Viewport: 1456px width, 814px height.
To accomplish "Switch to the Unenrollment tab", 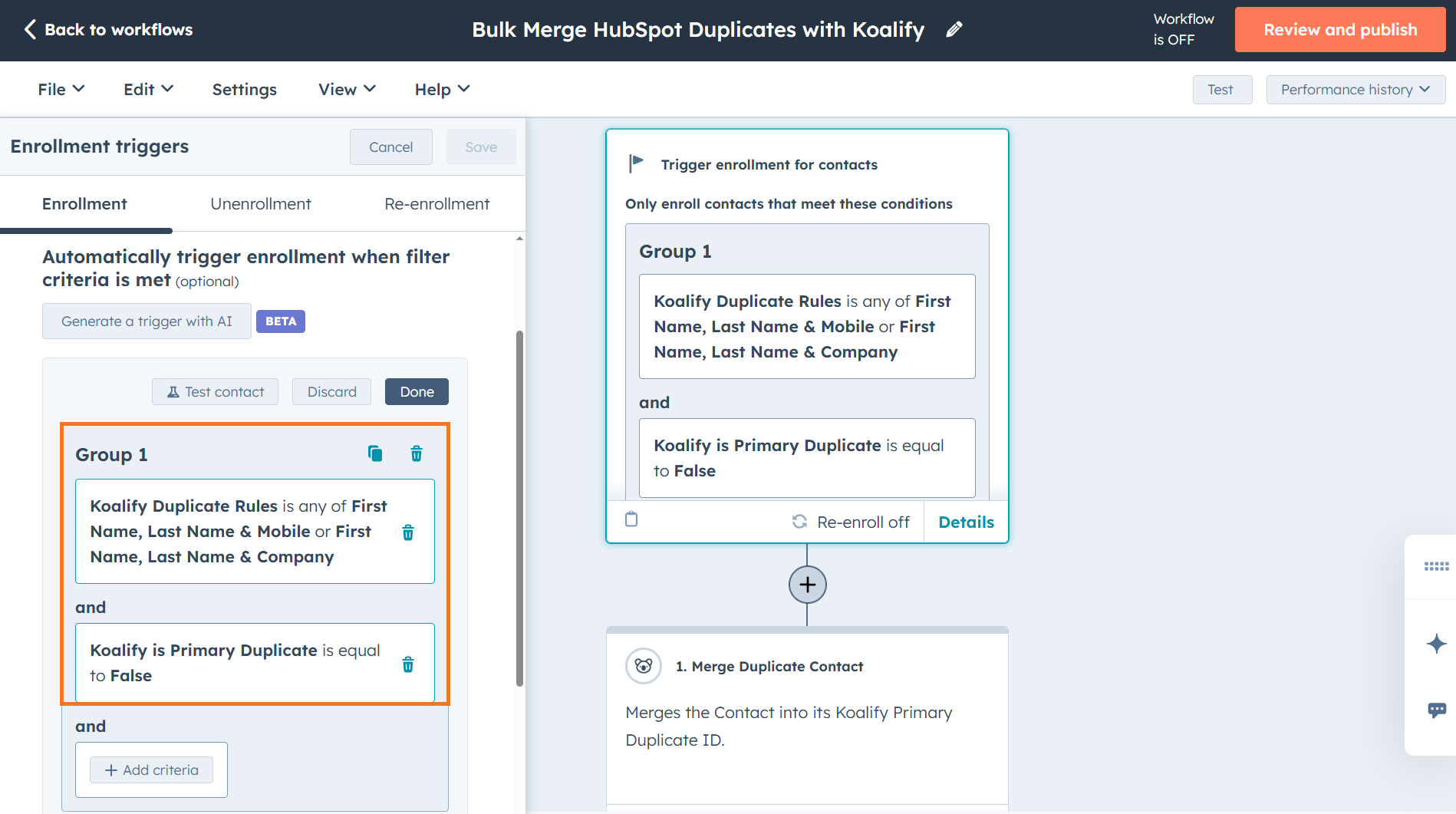I will pos(260,203).
